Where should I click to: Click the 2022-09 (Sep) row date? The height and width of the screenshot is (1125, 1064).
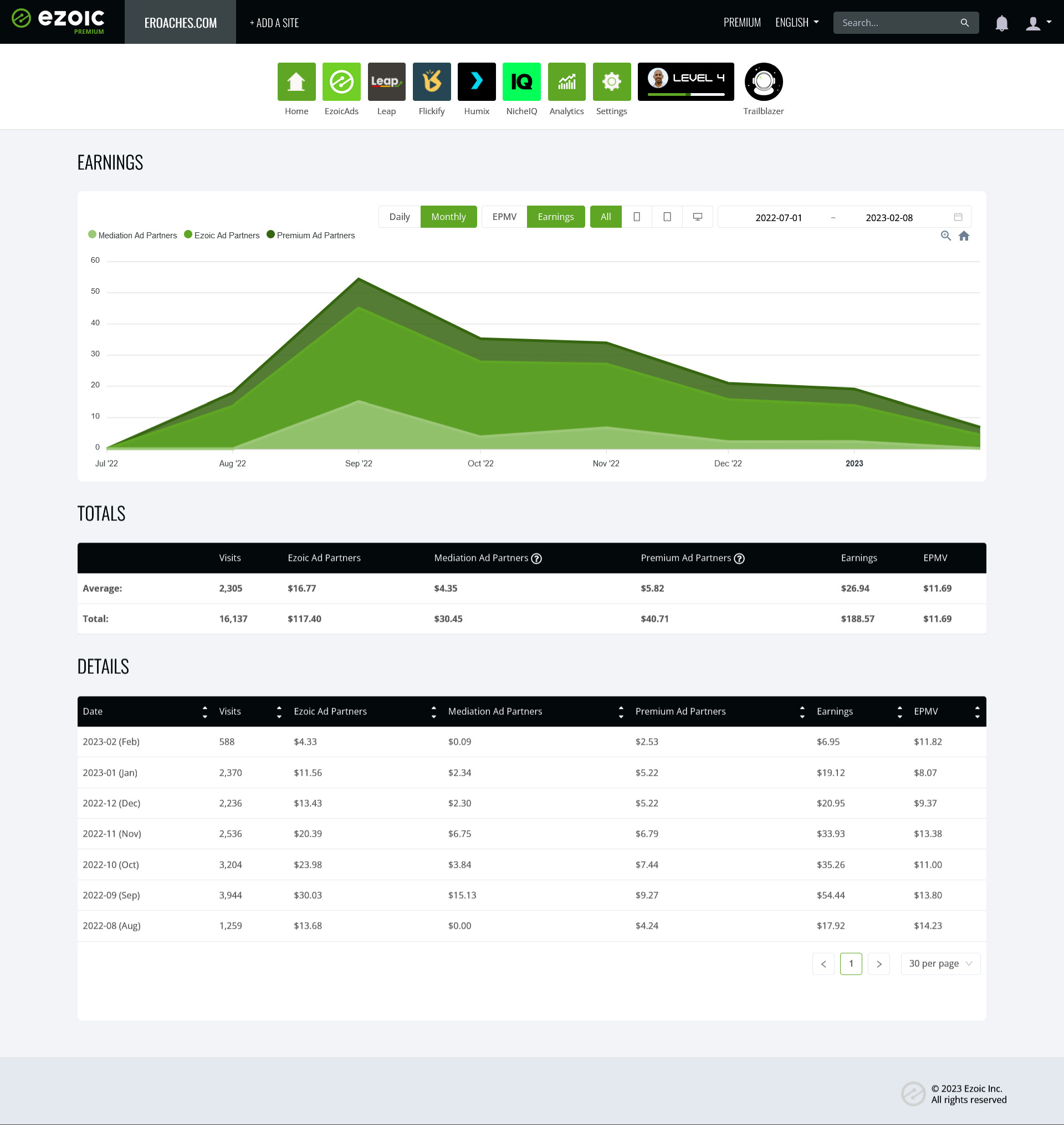111,896
